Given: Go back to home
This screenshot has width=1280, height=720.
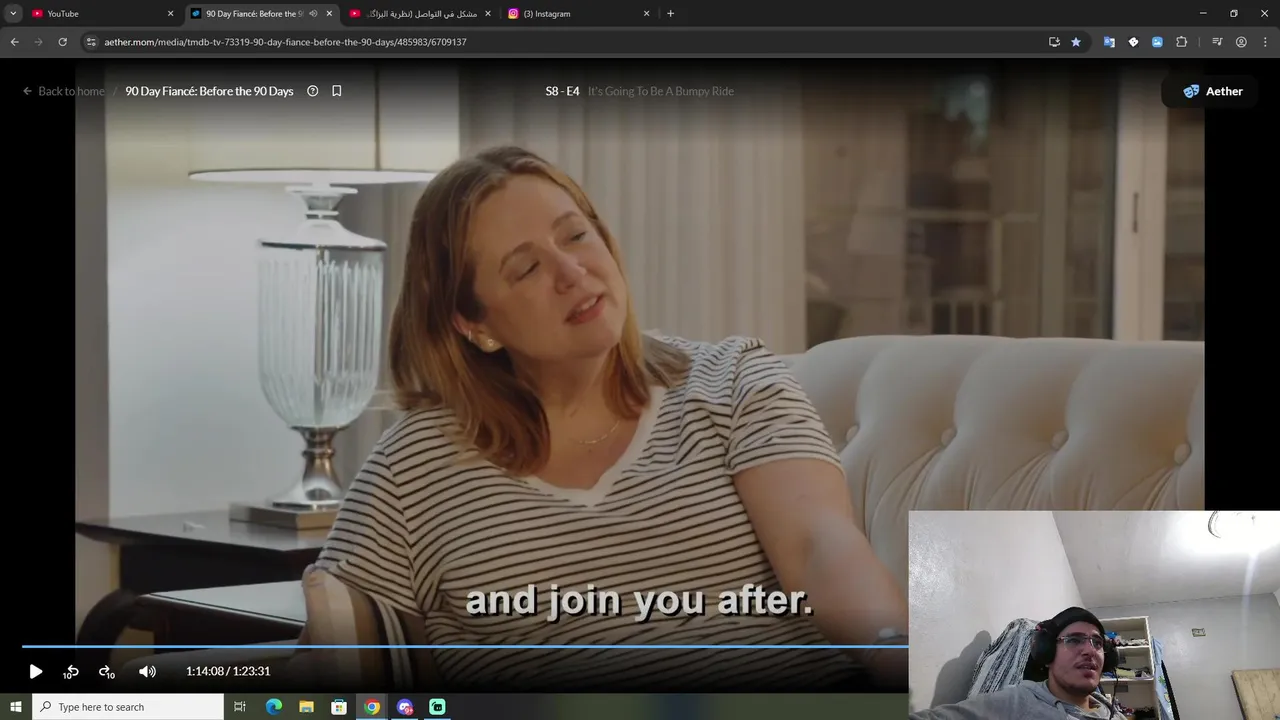Looking at the screenshot, I should pos(63,91).
